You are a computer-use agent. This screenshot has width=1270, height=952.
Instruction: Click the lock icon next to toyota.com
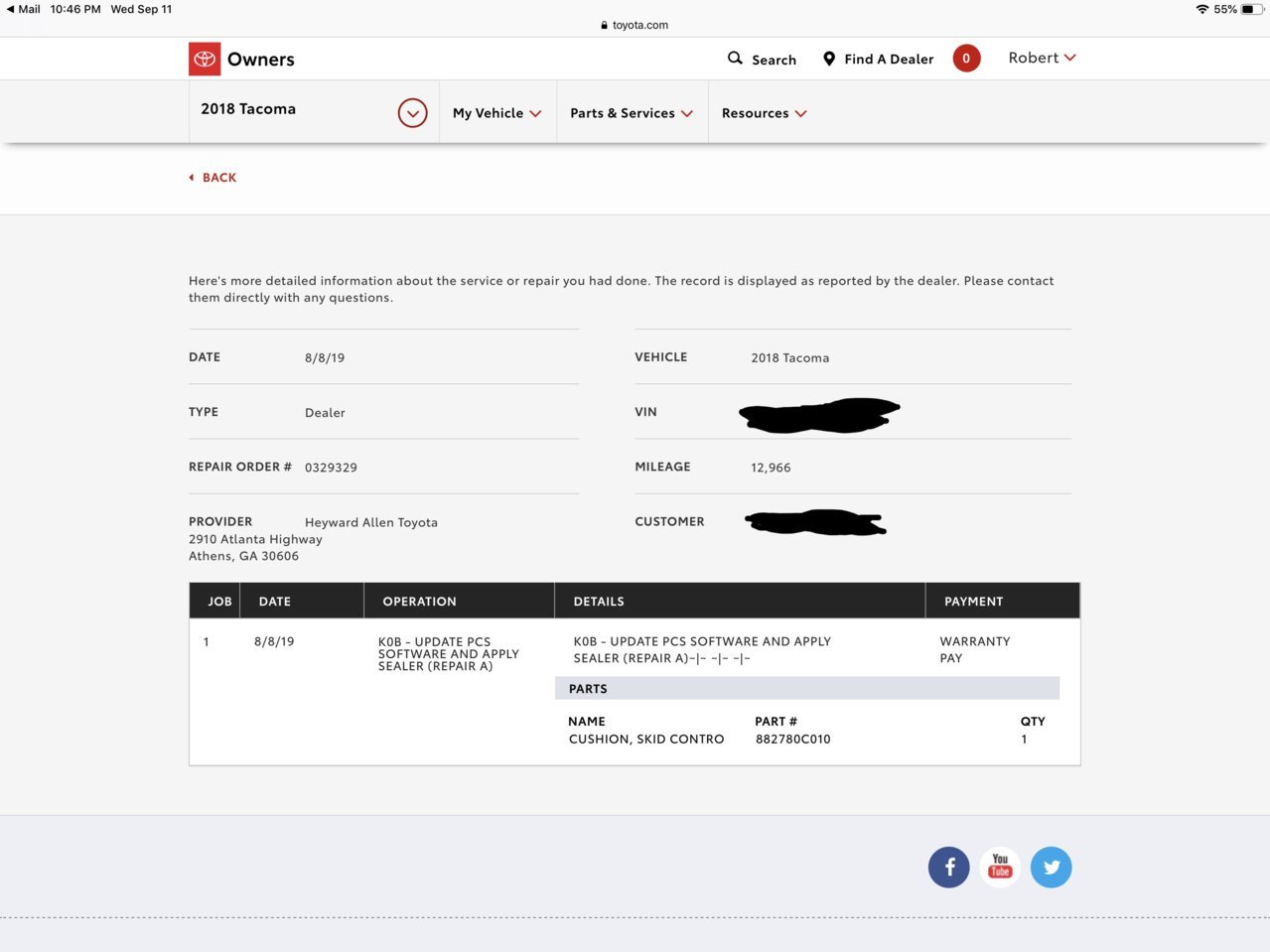coord(605,26)
